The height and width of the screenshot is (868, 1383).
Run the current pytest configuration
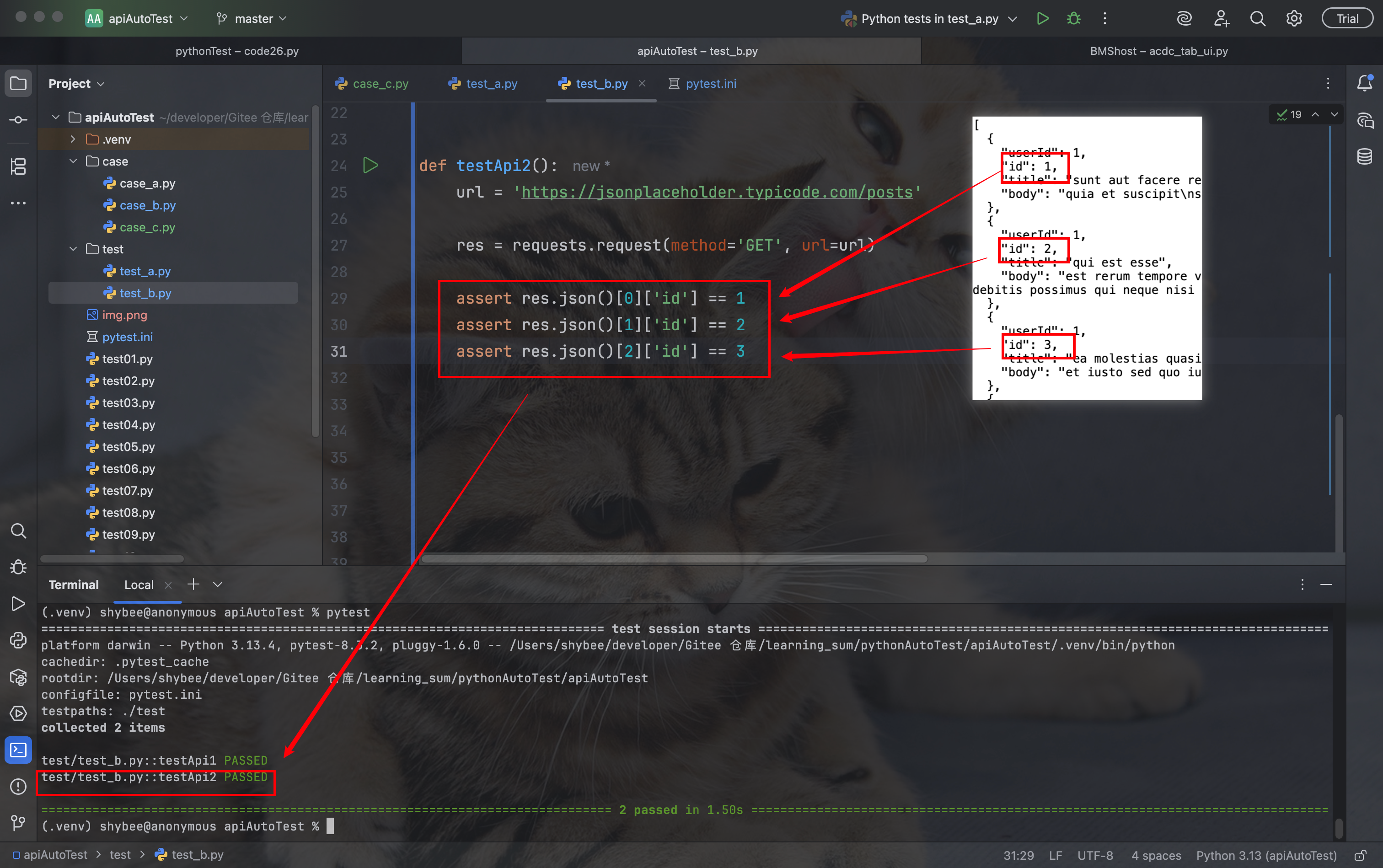click(1043, 18)
